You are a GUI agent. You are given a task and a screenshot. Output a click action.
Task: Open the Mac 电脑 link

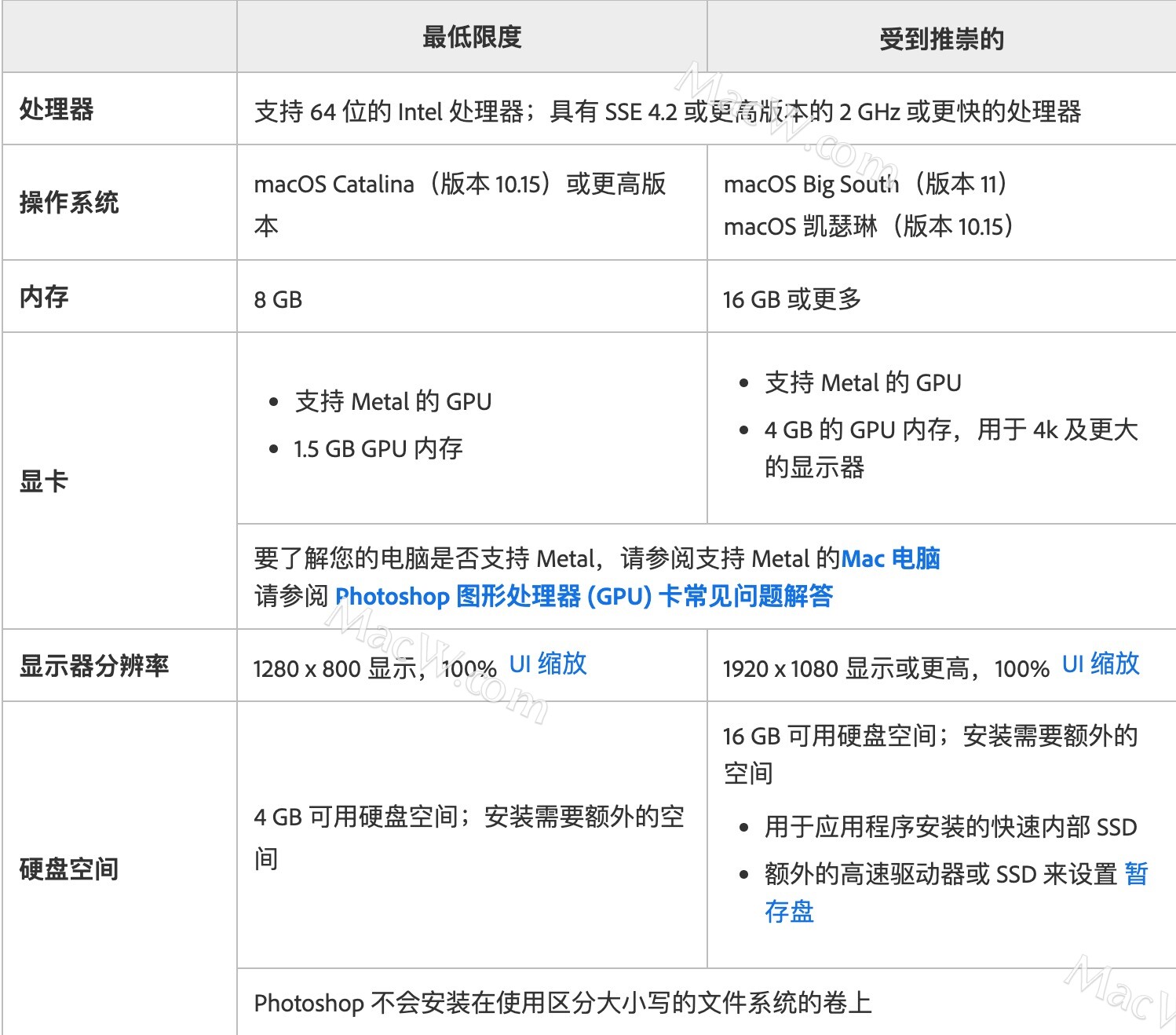coord(891,558)
